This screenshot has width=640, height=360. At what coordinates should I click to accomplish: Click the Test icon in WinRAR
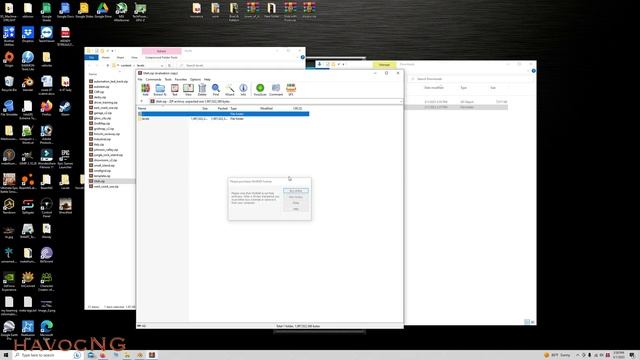pyautogui.click(x=175, y=89)
